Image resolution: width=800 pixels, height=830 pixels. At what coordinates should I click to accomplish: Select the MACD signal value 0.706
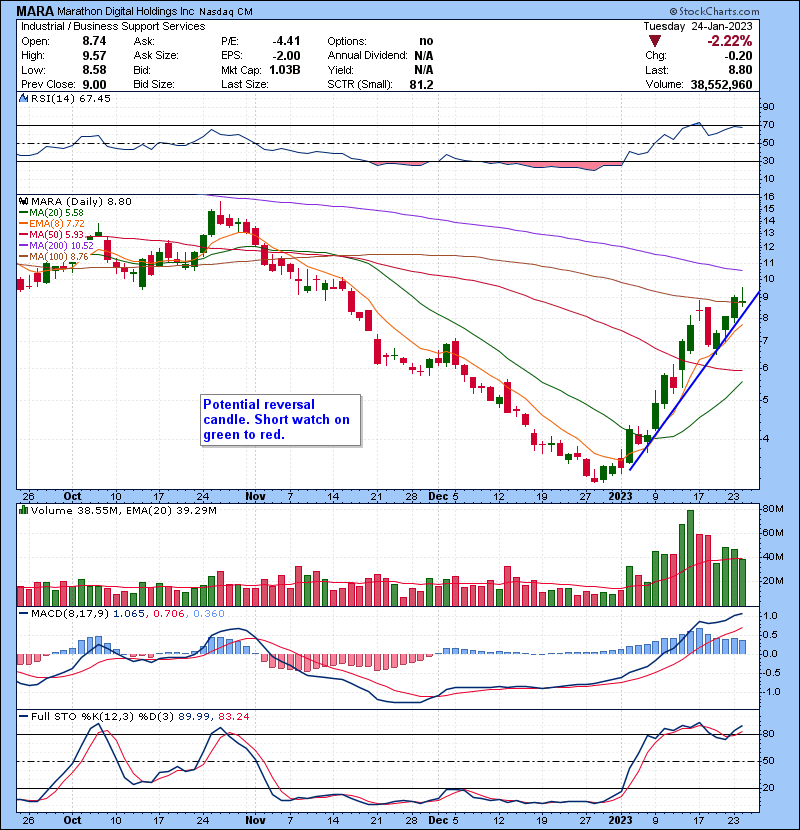pos(169,614)
